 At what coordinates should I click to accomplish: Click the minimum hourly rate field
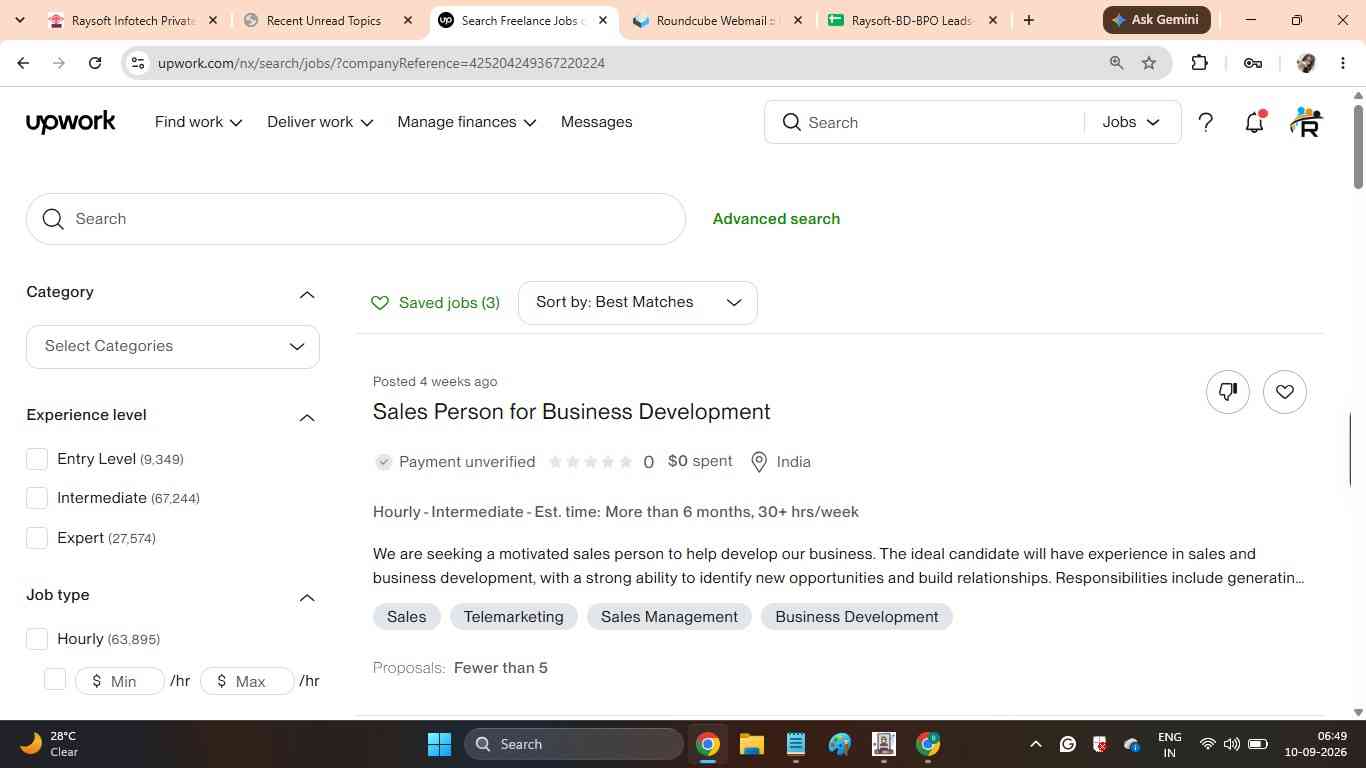tap(120, 681)
